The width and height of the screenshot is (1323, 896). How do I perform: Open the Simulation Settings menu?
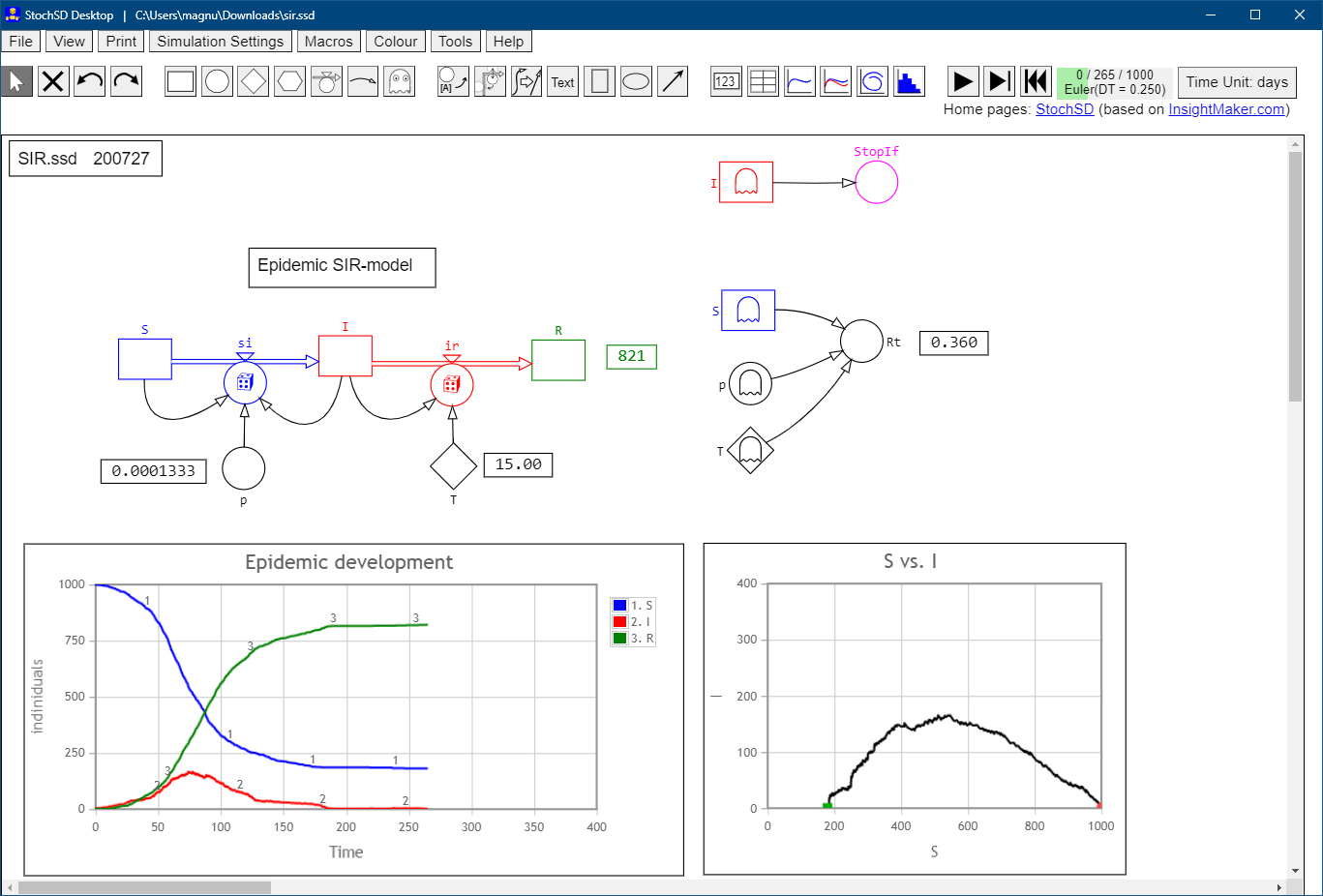pos(220,42)
